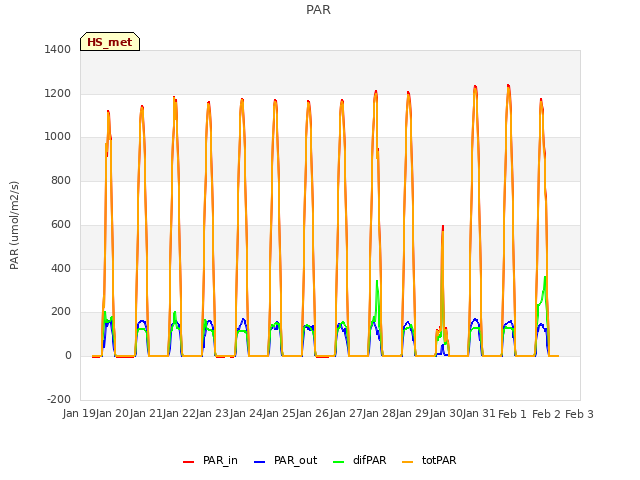
Task: Click the PAR chart title
Action: coord(318,10)
